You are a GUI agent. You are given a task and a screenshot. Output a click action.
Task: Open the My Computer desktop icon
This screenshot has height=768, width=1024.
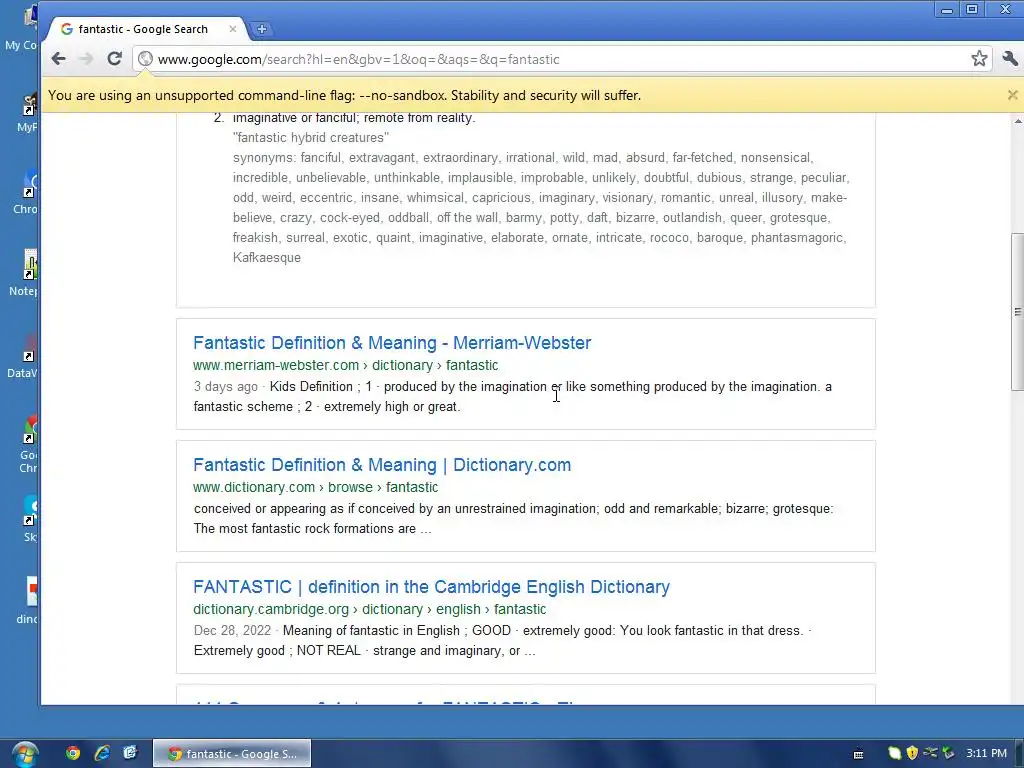[x=23, y=27]
